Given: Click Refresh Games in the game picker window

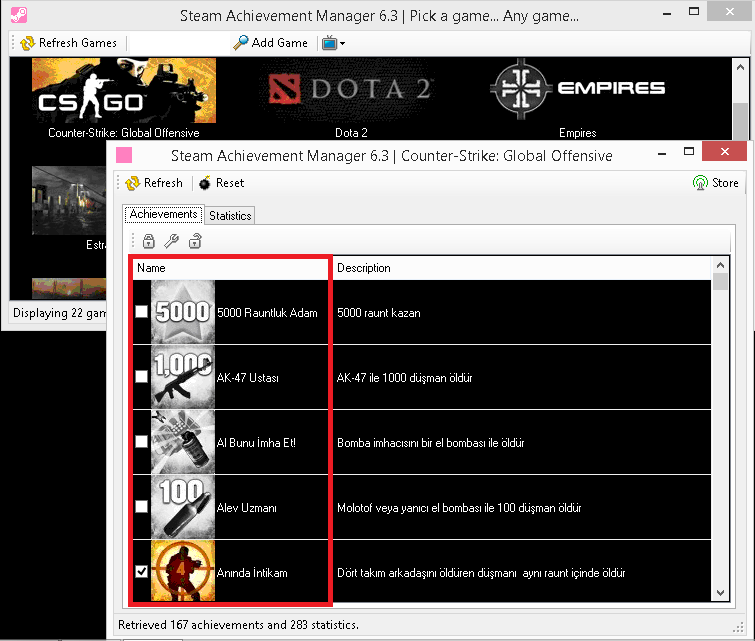Looking at the screenshot, I should click(68, 43).
